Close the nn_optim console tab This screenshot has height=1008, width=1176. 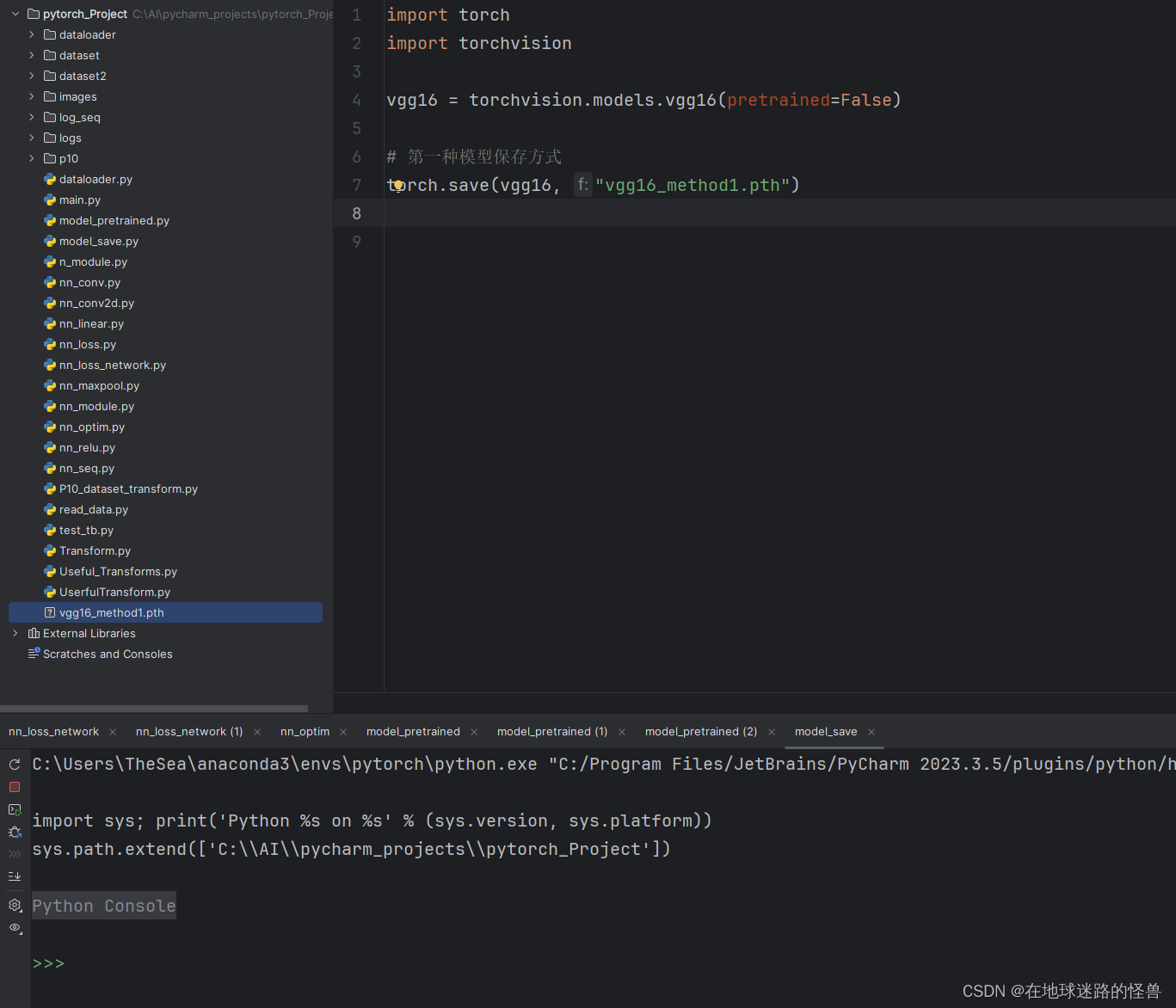[x=343, y=732]
